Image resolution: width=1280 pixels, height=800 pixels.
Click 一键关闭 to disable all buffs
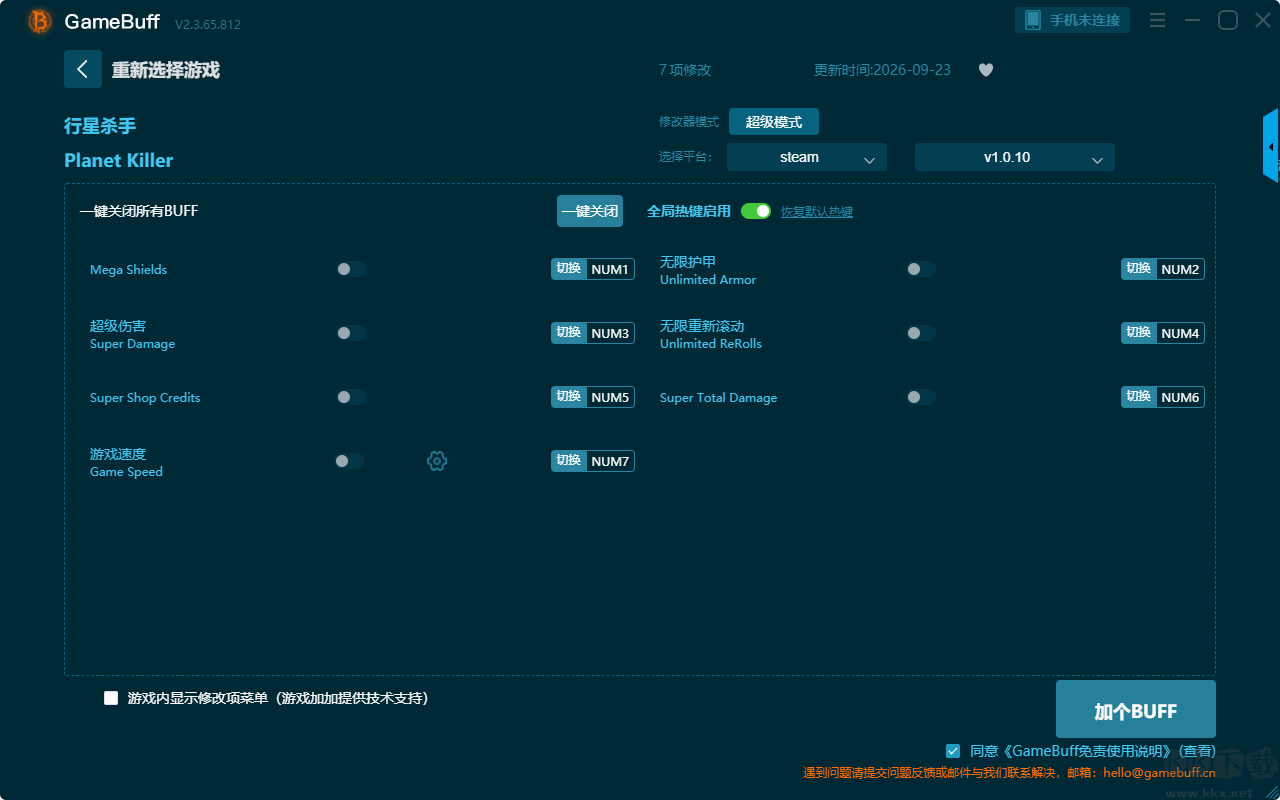pyautogui.click(x=590, y=211)
